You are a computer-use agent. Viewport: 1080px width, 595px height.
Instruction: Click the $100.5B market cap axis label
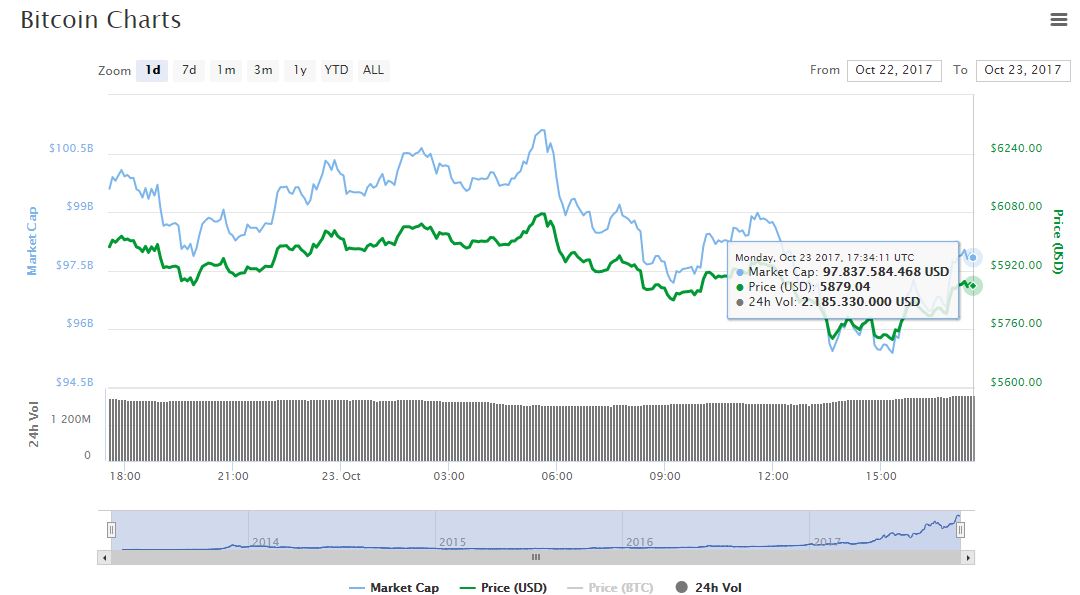(71, 148)
